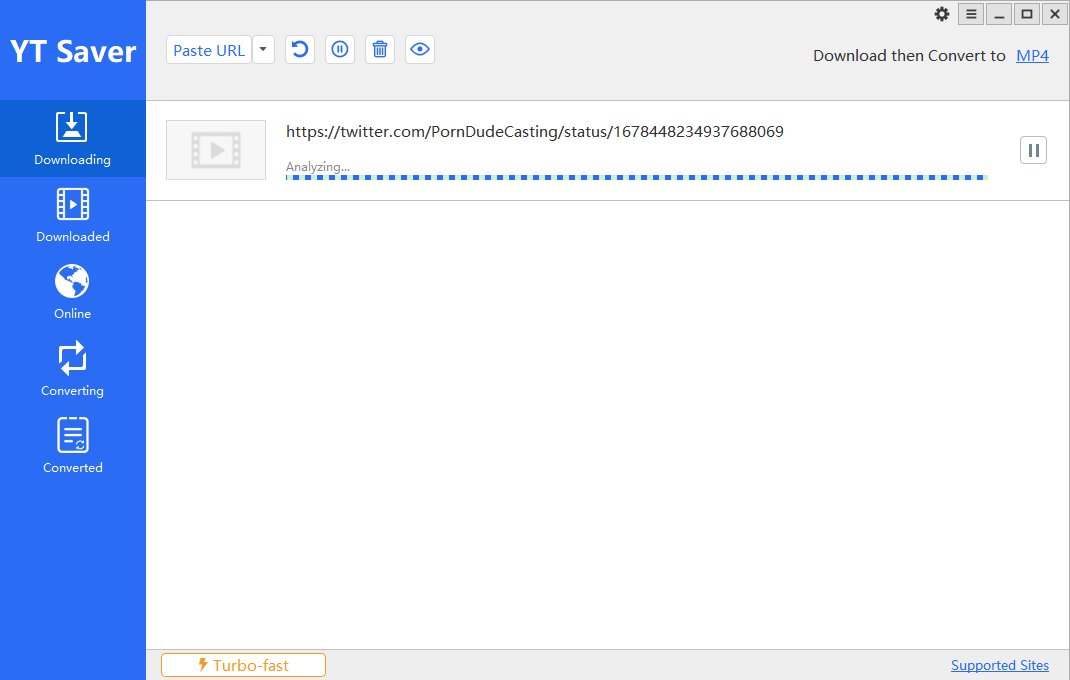Pause the twitter.com download item

click(1033, 150)
